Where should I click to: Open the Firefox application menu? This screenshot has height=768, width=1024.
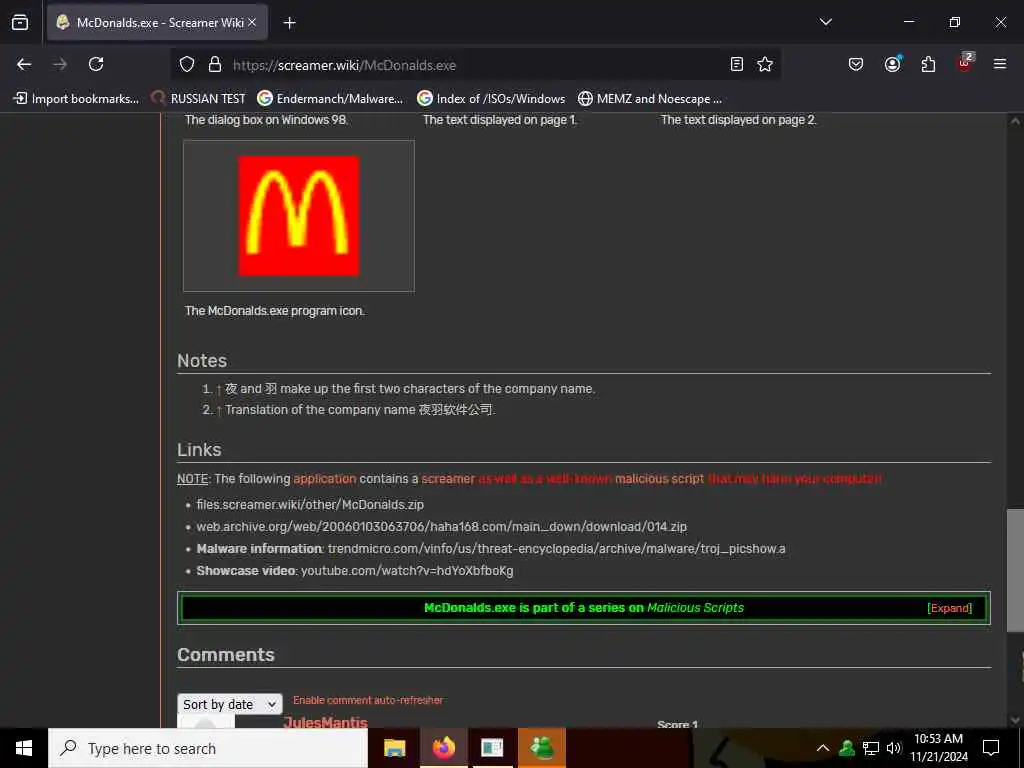(1000, 64)
